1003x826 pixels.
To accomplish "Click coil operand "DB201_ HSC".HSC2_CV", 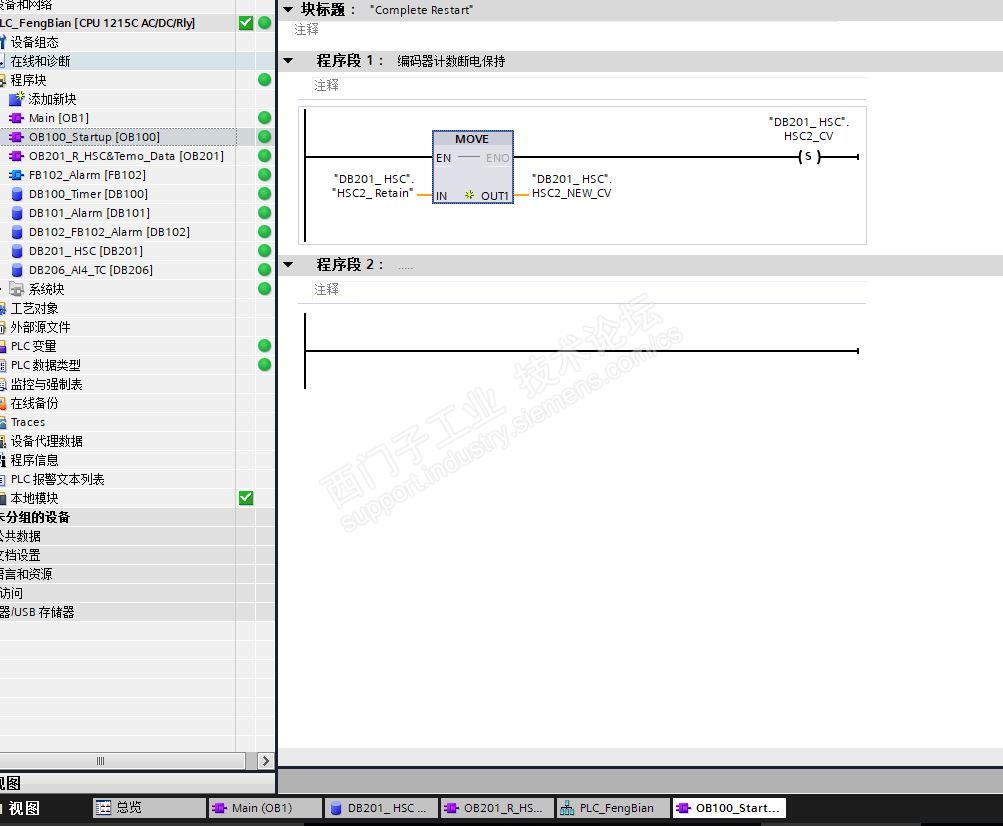I will pos(809,129).
